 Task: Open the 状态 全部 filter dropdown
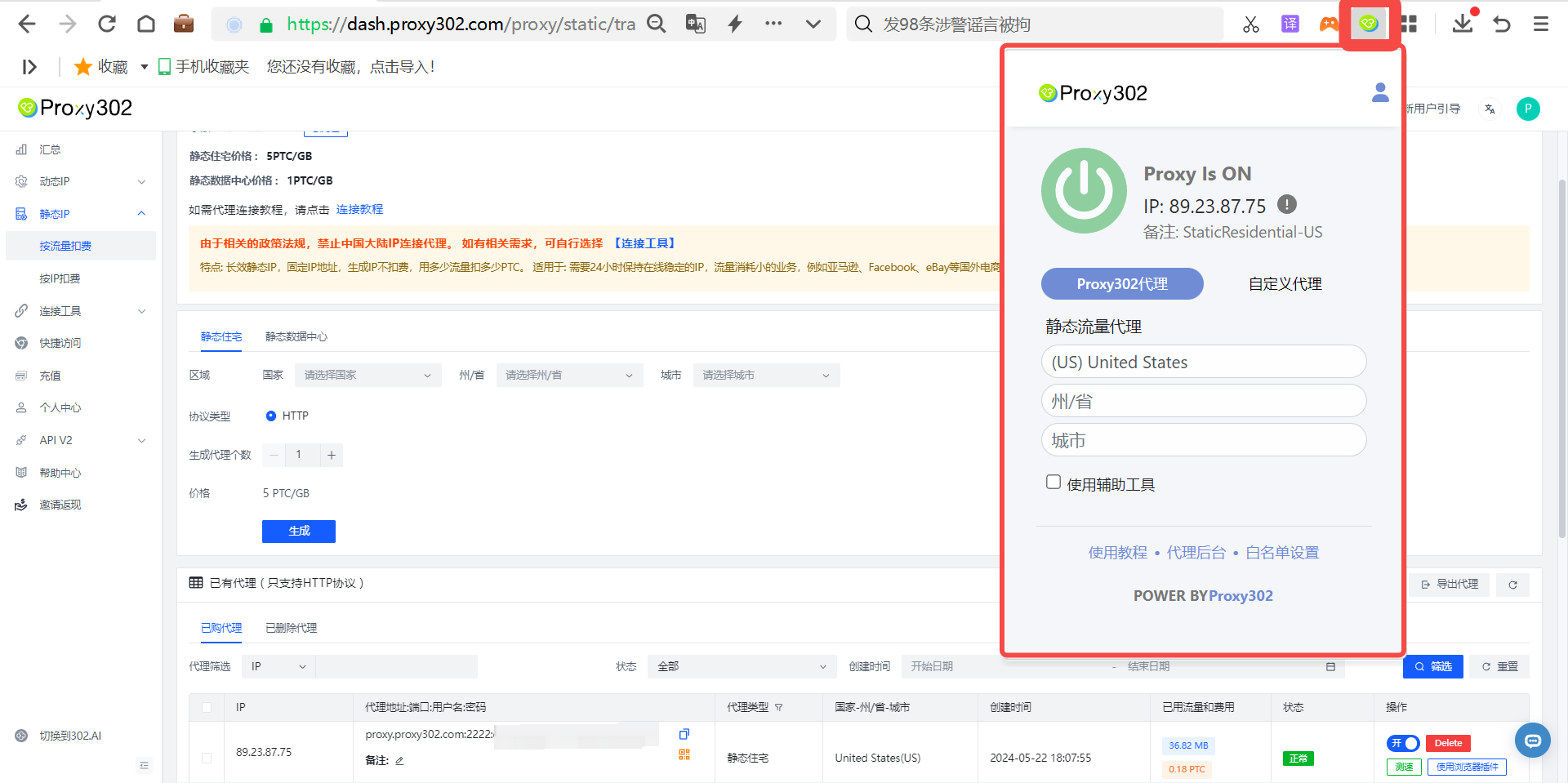(x=742, y=666)
